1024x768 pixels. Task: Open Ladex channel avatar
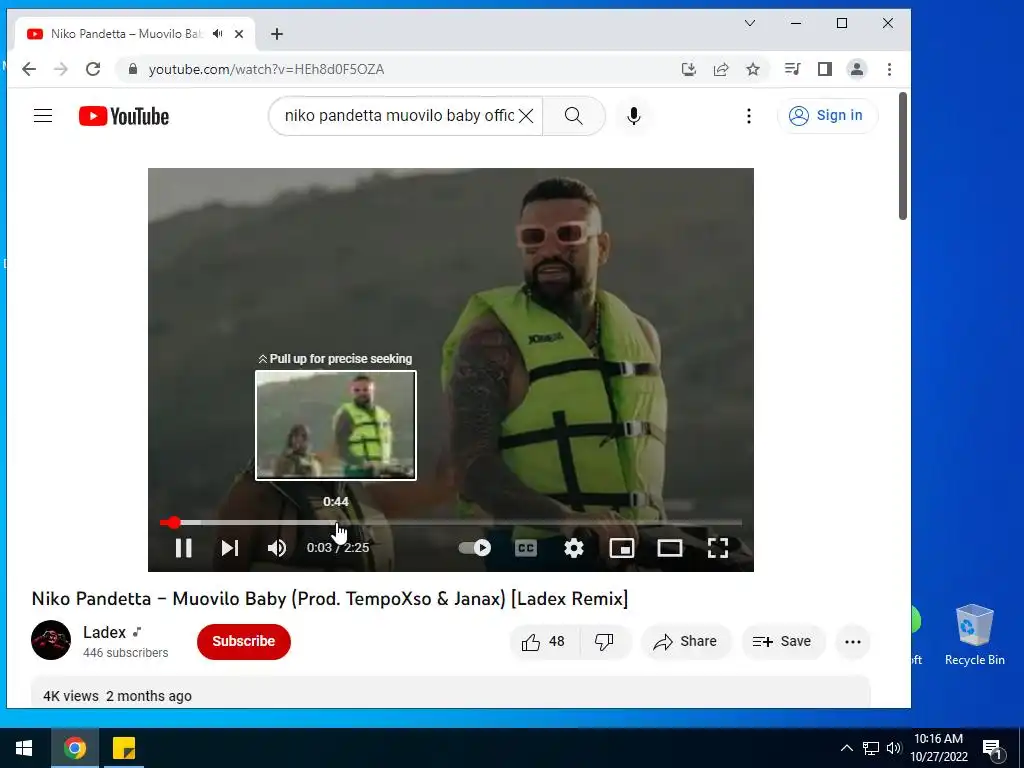(x=51, y=640)
